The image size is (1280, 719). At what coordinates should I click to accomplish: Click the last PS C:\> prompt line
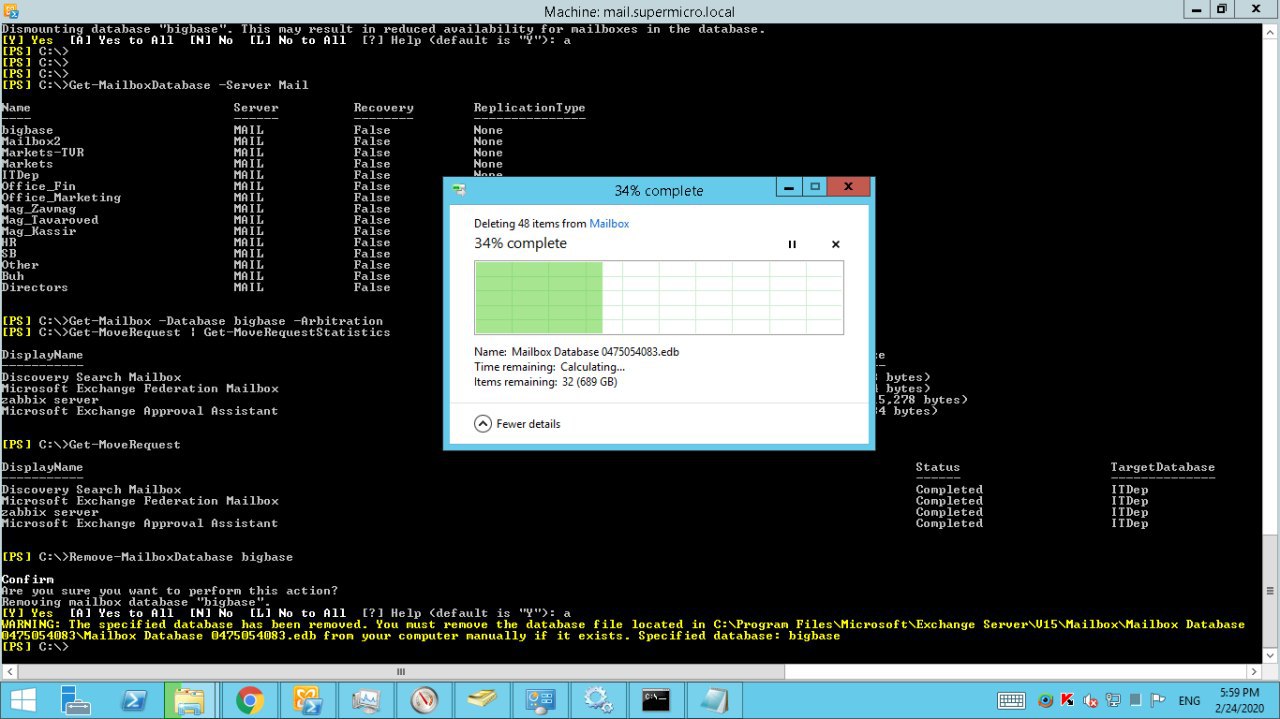point(35,646)
